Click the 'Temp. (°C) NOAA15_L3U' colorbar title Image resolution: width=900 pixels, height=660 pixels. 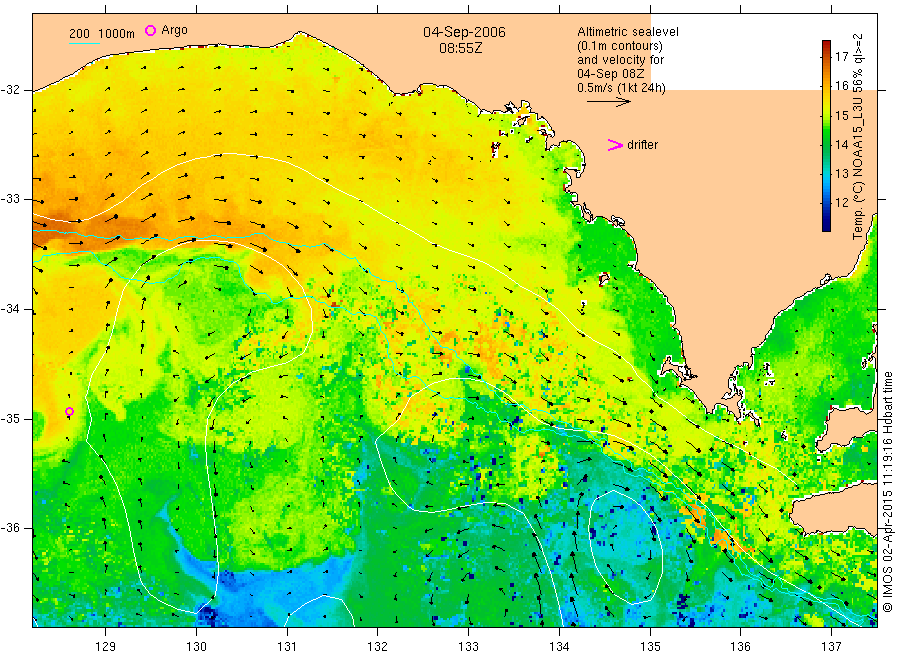858,169
